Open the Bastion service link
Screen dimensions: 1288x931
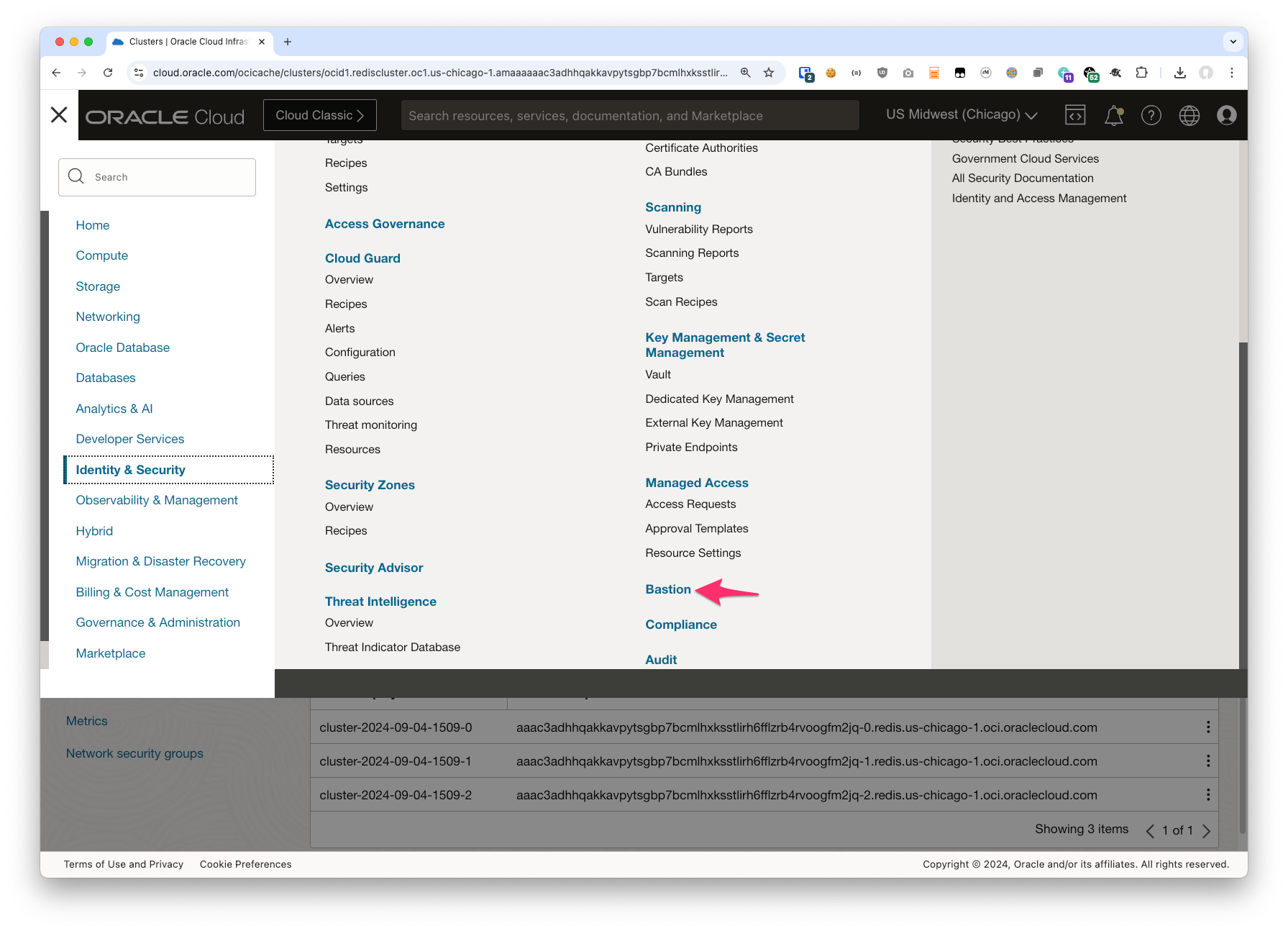point(667,589)
